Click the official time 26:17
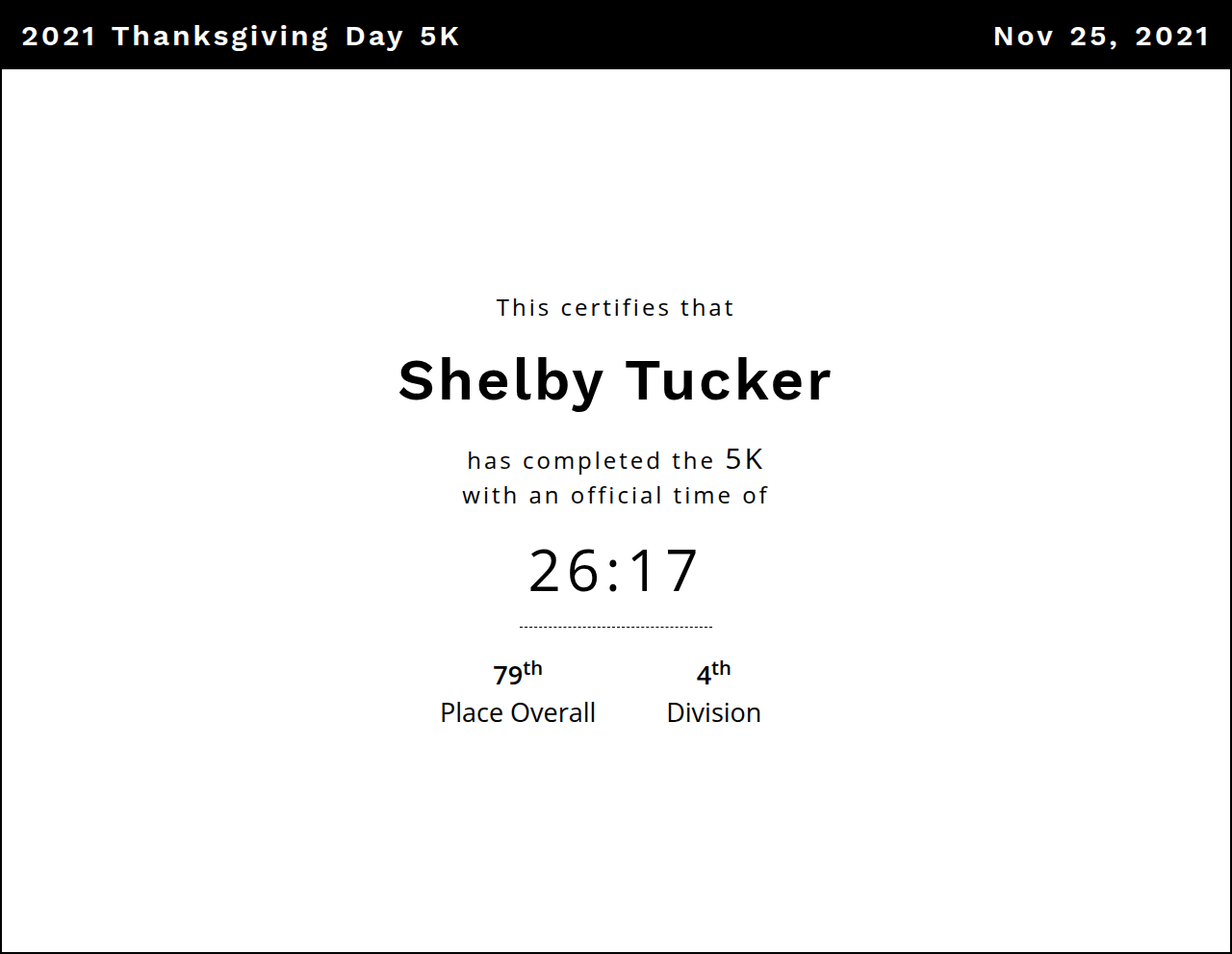The image size is (1232, 954). point(614,571)
